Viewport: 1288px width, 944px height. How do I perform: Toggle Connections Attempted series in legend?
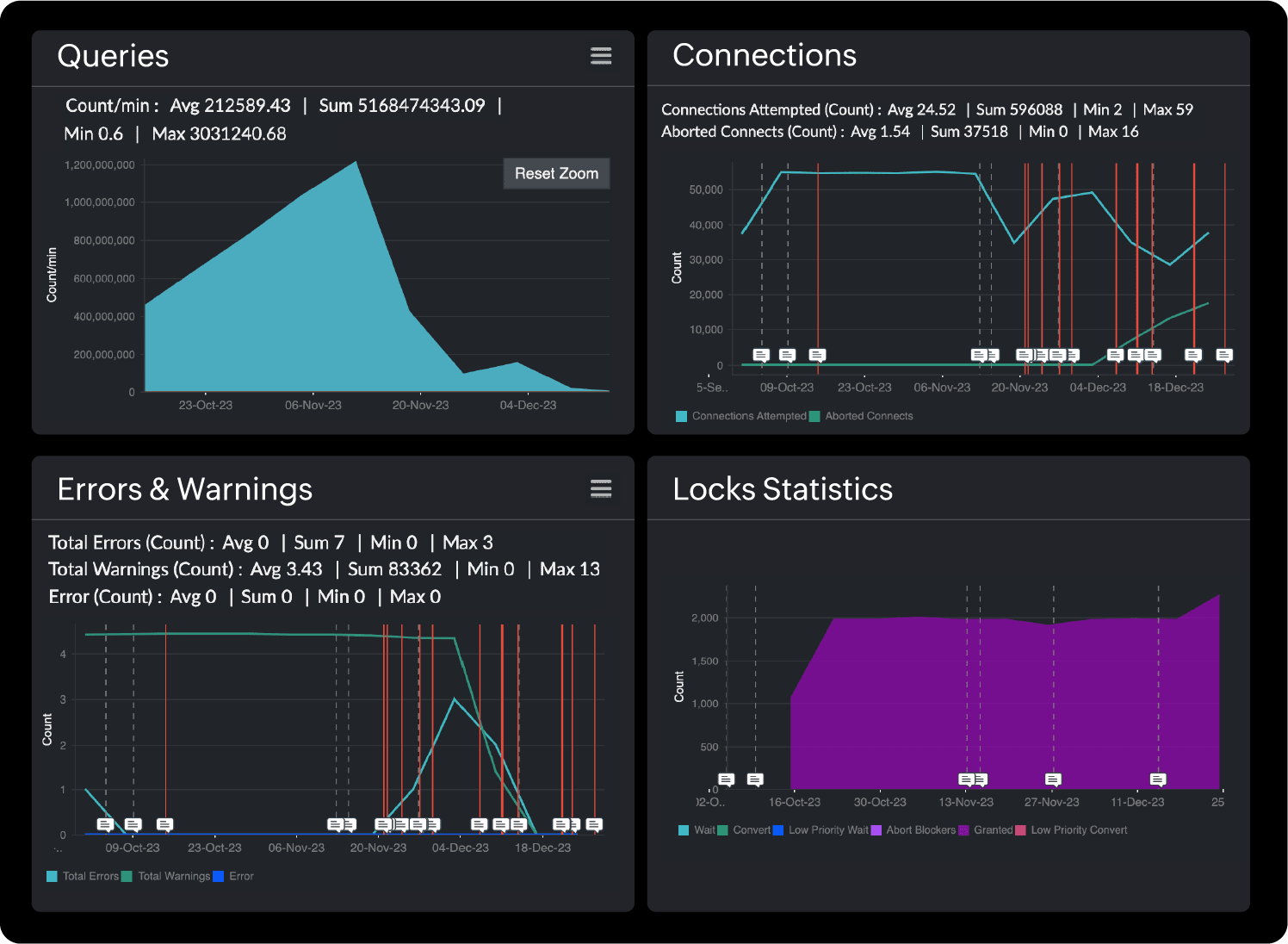[x=748, y=416]
